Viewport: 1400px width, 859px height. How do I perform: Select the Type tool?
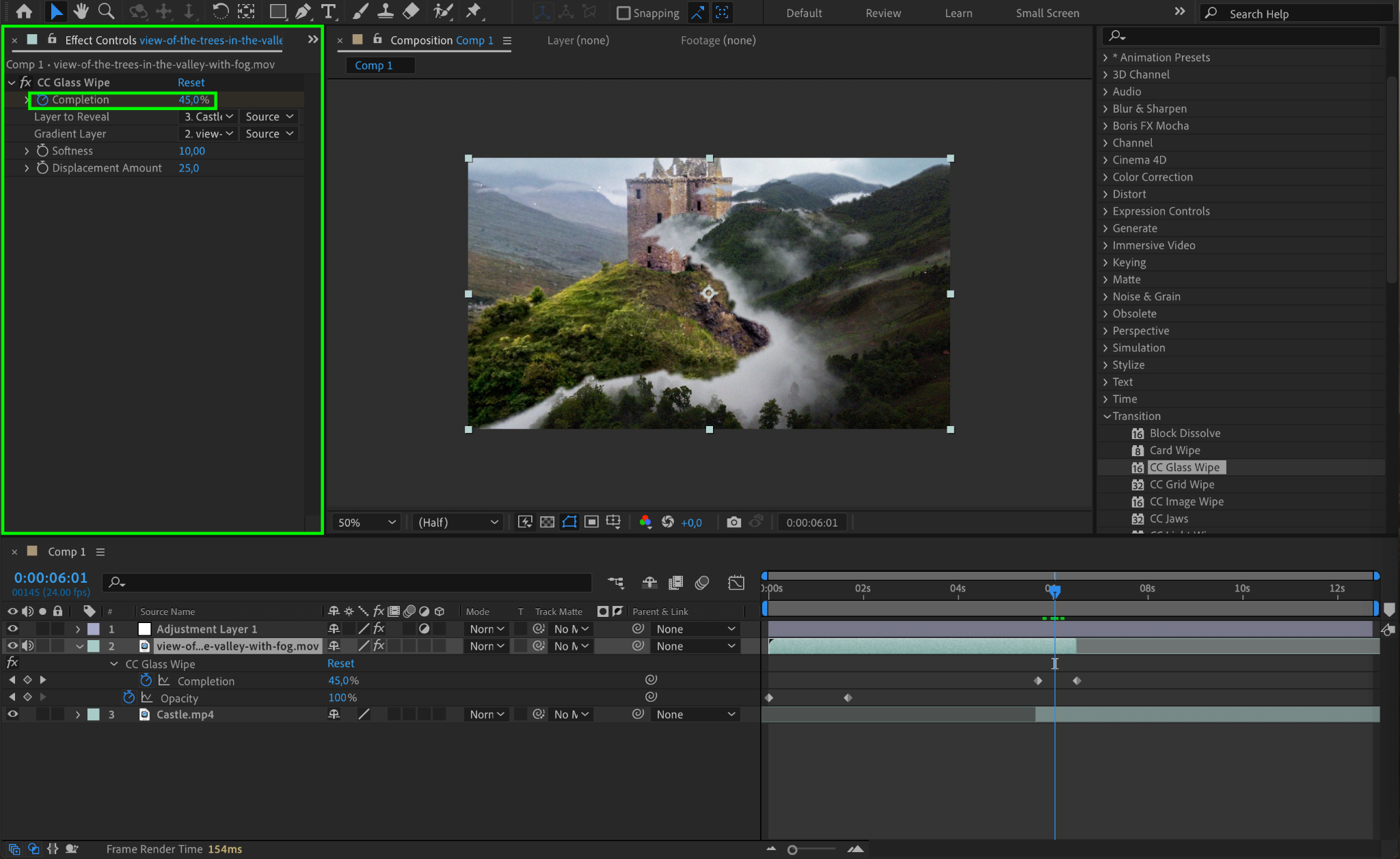(328, 12)
